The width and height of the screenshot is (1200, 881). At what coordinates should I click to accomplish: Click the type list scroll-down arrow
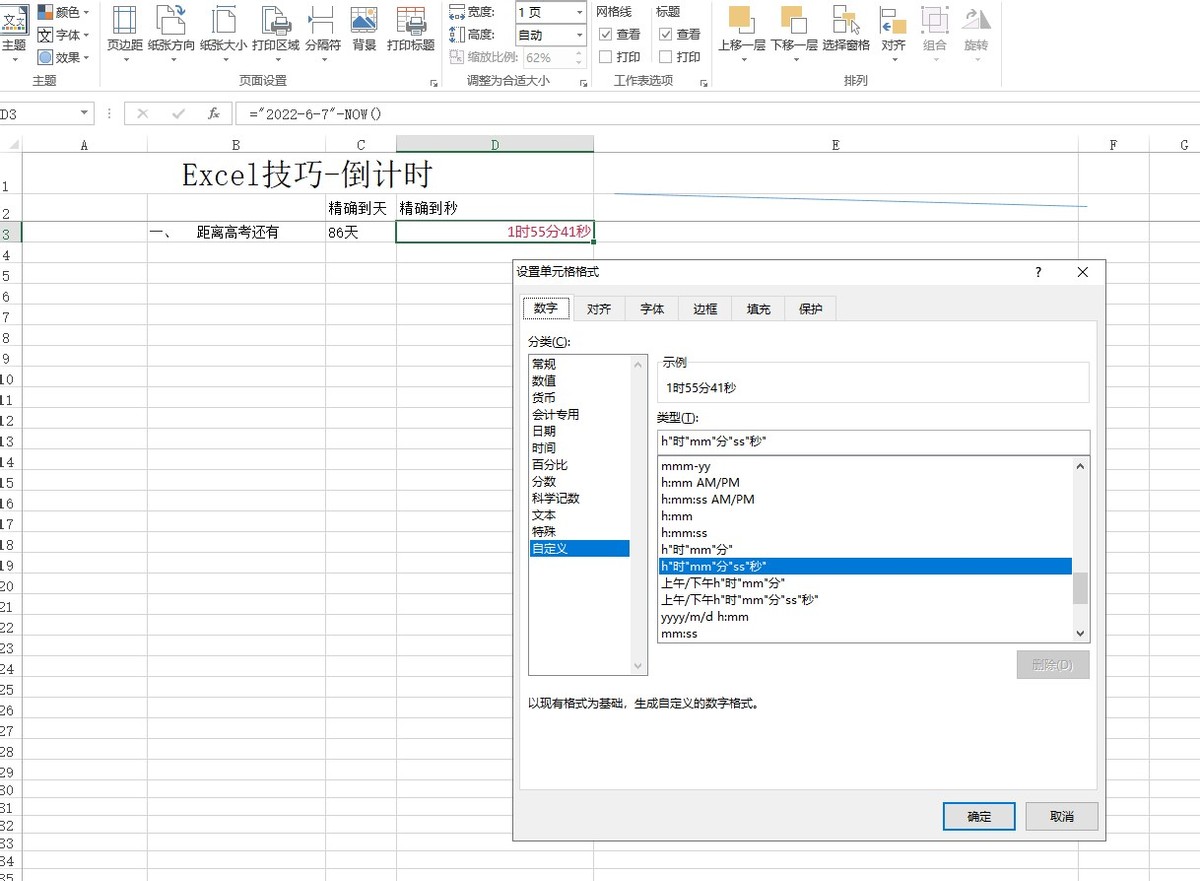point(1080,633)
